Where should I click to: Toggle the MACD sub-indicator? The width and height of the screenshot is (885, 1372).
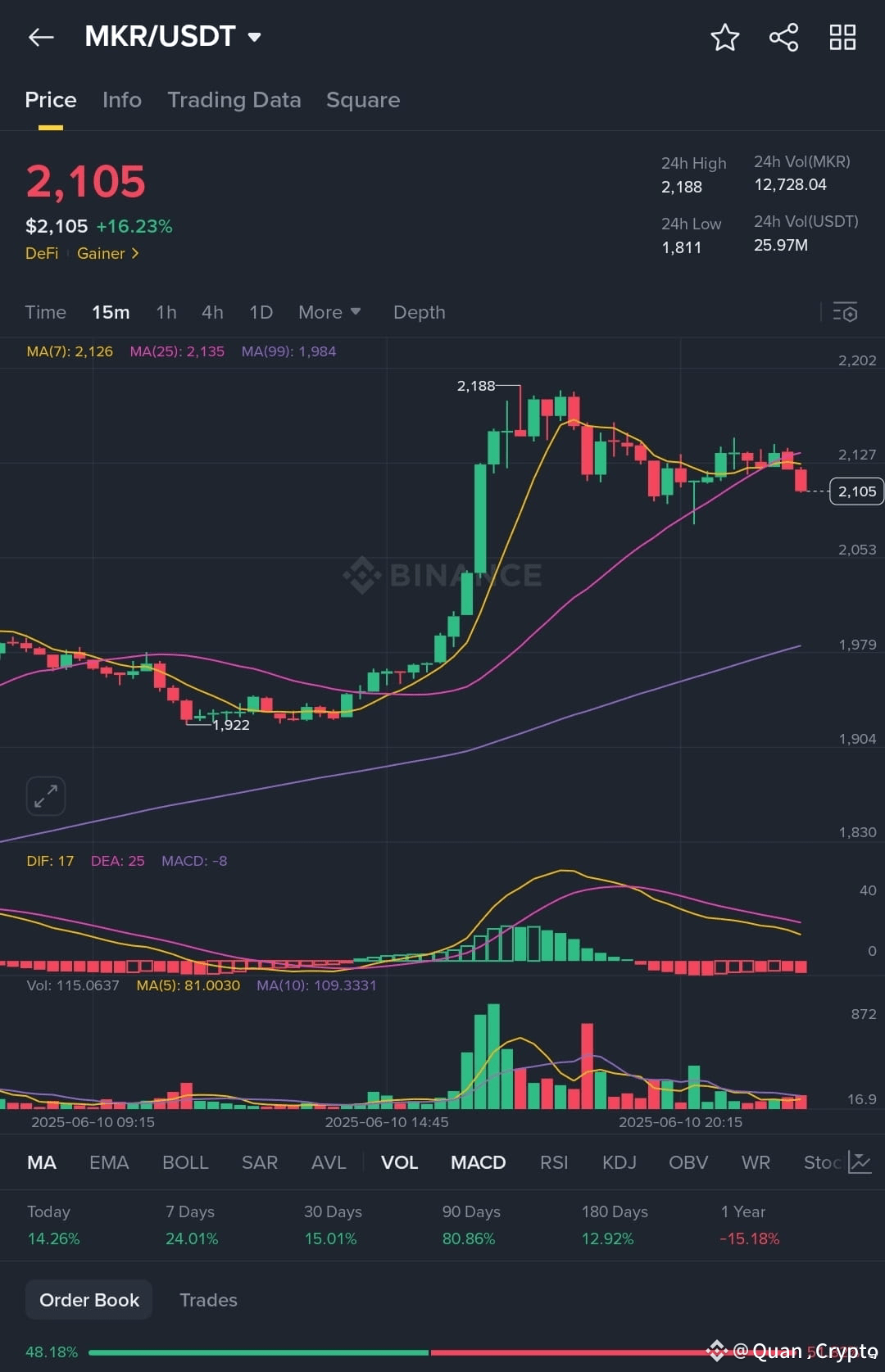tap(479, 1162)
